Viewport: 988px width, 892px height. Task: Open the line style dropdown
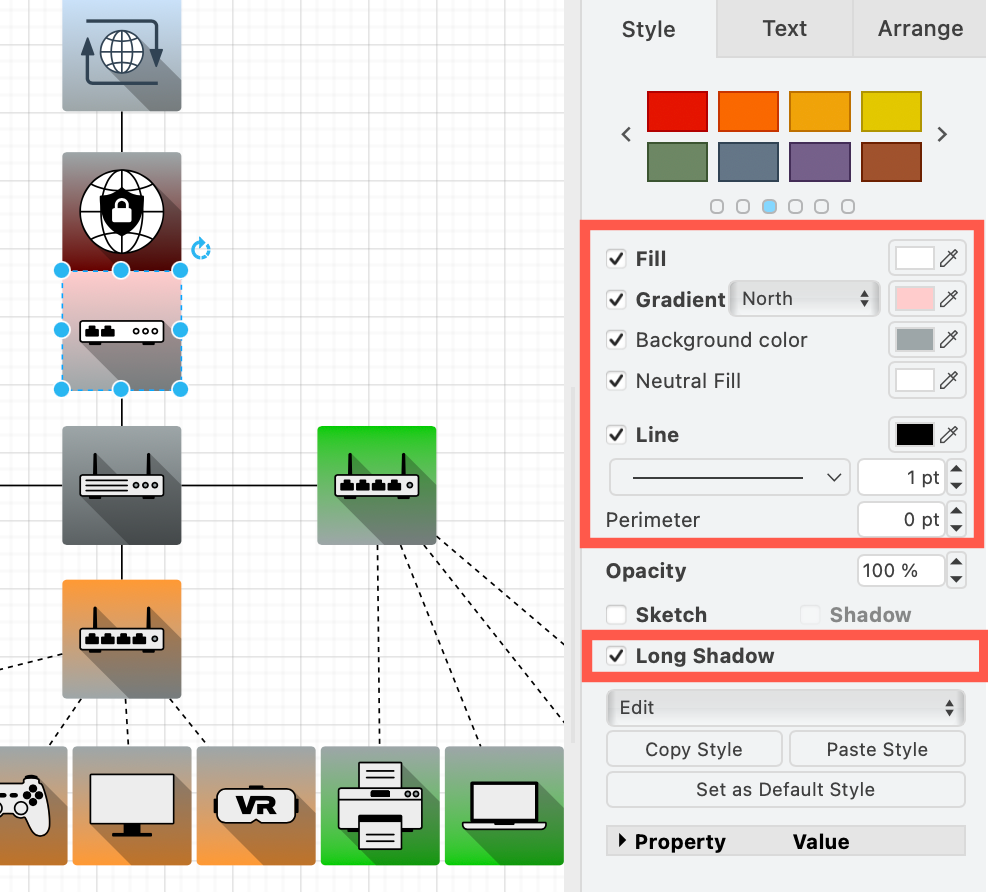pyautogui.click(x=729, y=477)
